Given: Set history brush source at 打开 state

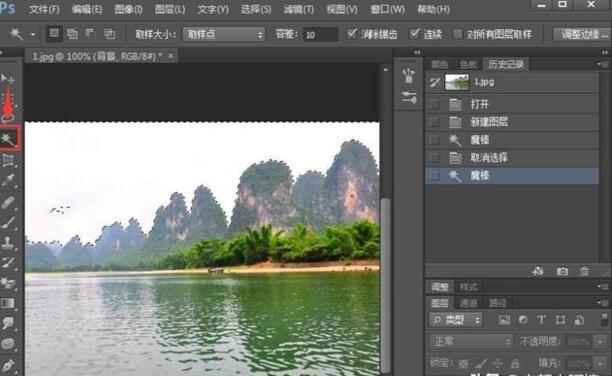Looking at the screenshot, I should (x=434, y=104).
